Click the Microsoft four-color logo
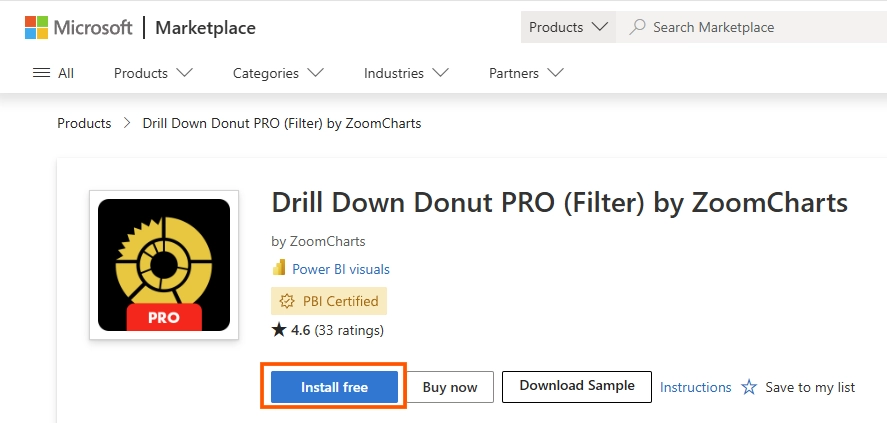Image resolution: width=887 pixels, height=423 pixels. pyautogui.click(x=37, y=27)
